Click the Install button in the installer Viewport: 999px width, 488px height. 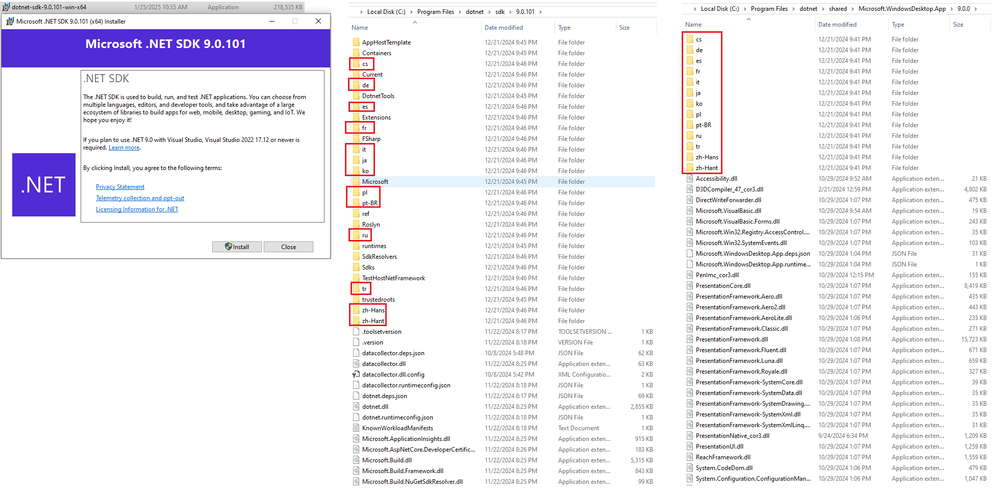pos(236,247)
